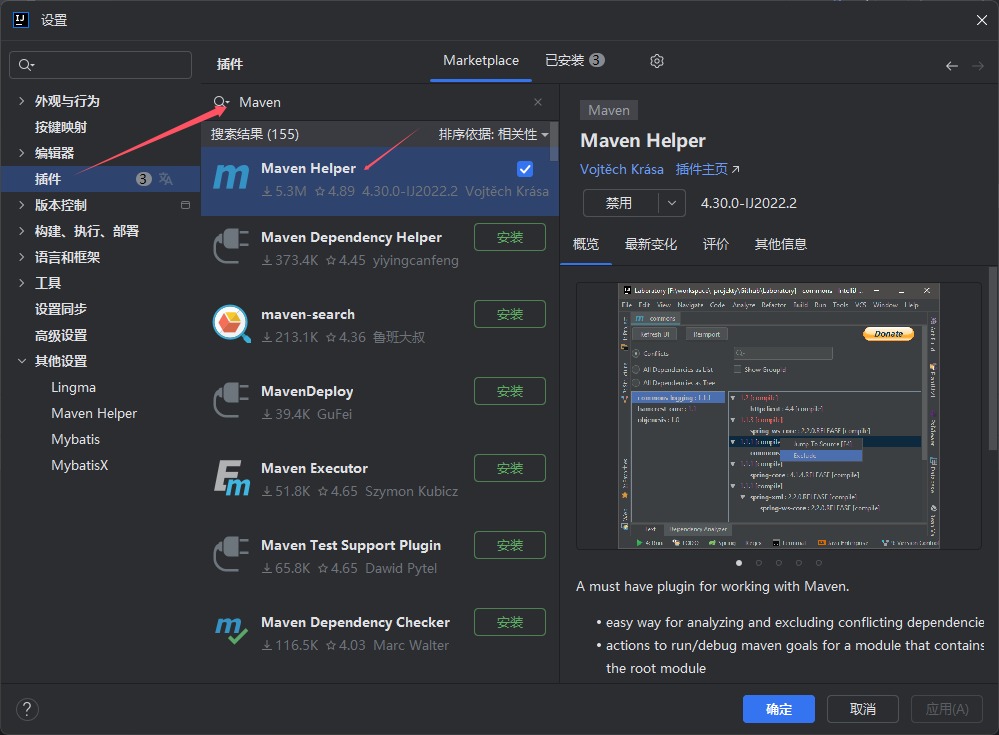Expand the 构建、执行、部署 group
Screen dimensions: 999x735
22,231
